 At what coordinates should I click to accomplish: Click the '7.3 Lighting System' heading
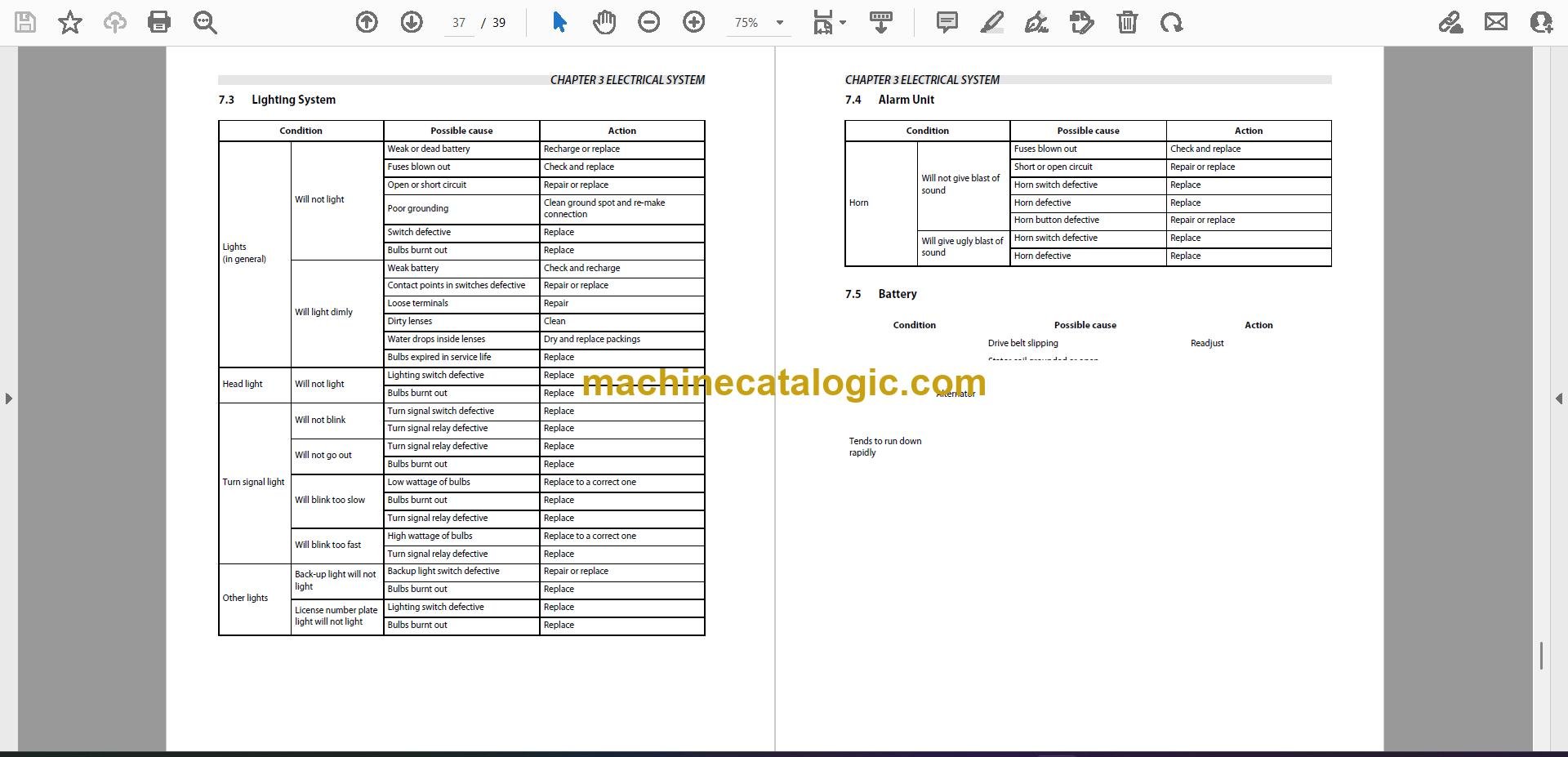(277, 100)
